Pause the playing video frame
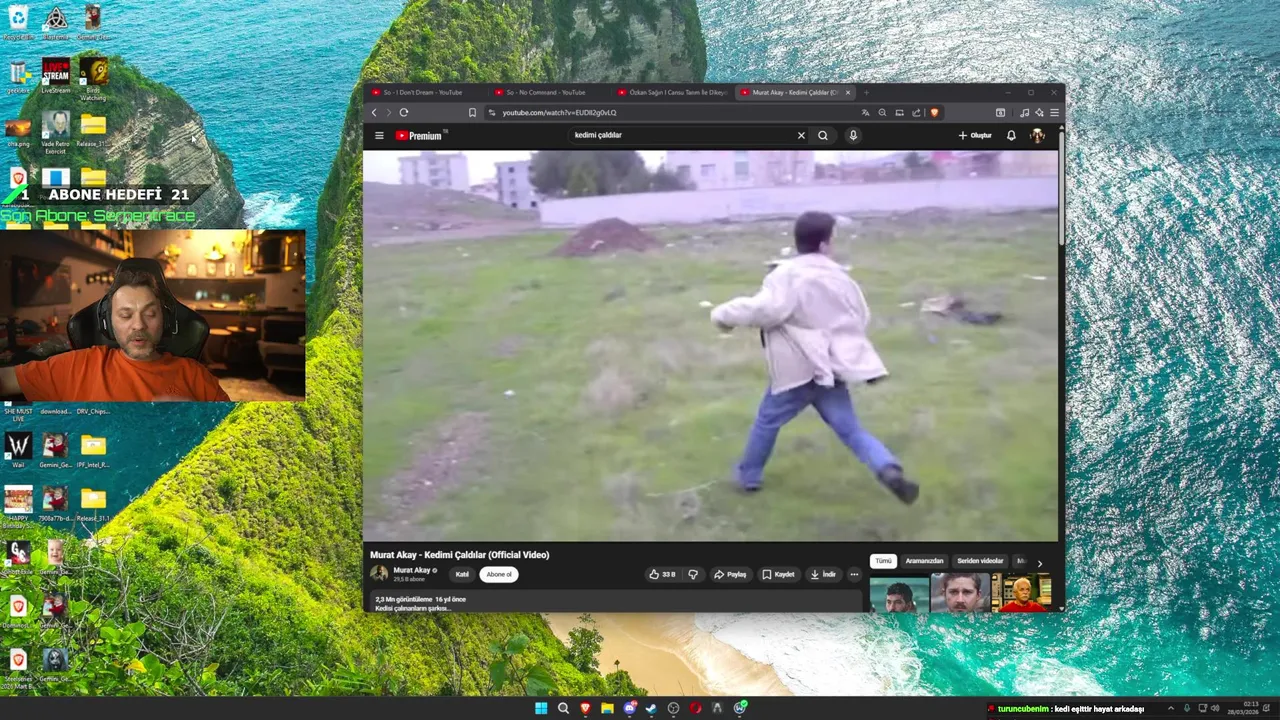 710,345
